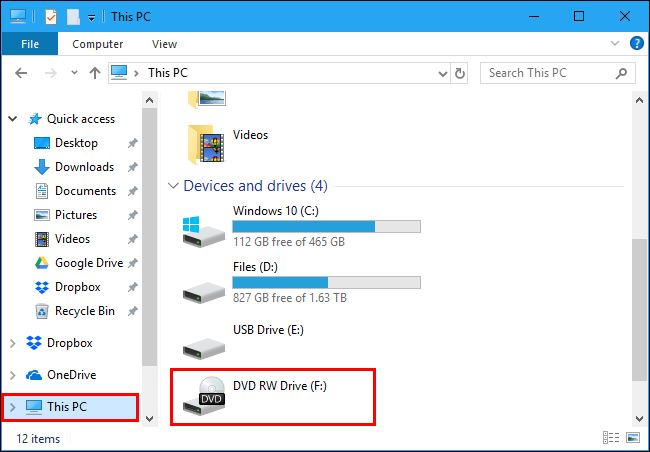Open the File menu
The height and width of the screenshot is (452, 650).
(x=30, y=44)
